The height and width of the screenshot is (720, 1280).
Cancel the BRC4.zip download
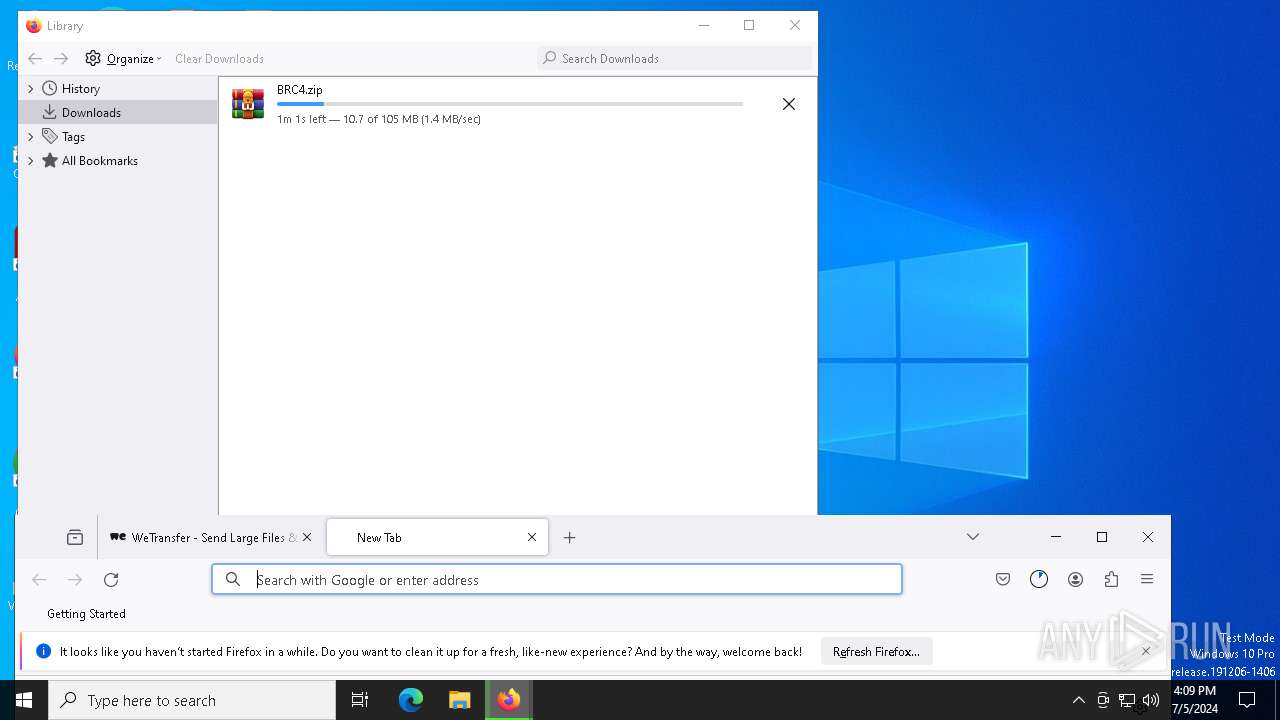[789, 104]
